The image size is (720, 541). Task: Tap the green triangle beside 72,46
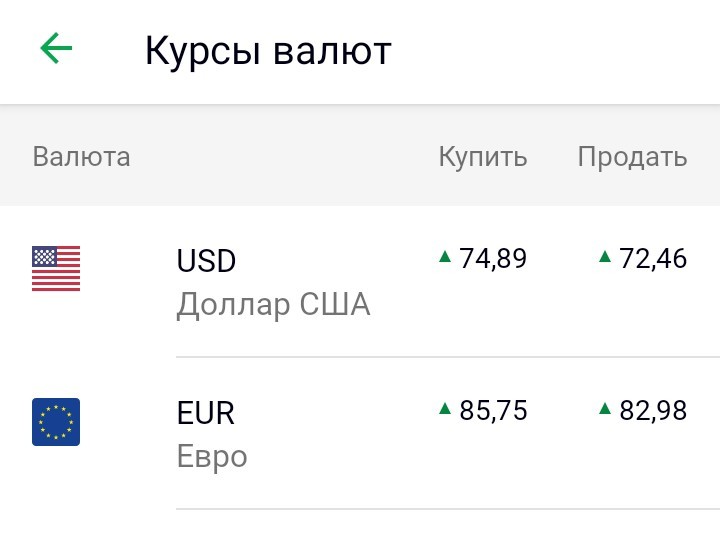click(x=605, y=256)
